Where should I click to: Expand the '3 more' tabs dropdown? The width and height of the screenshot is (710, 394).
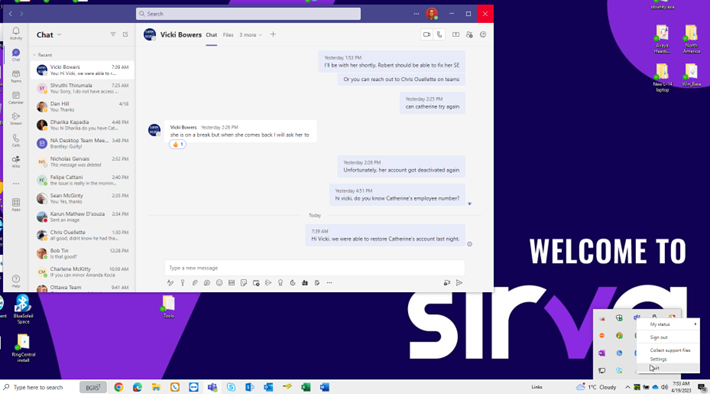pos(250,35)
